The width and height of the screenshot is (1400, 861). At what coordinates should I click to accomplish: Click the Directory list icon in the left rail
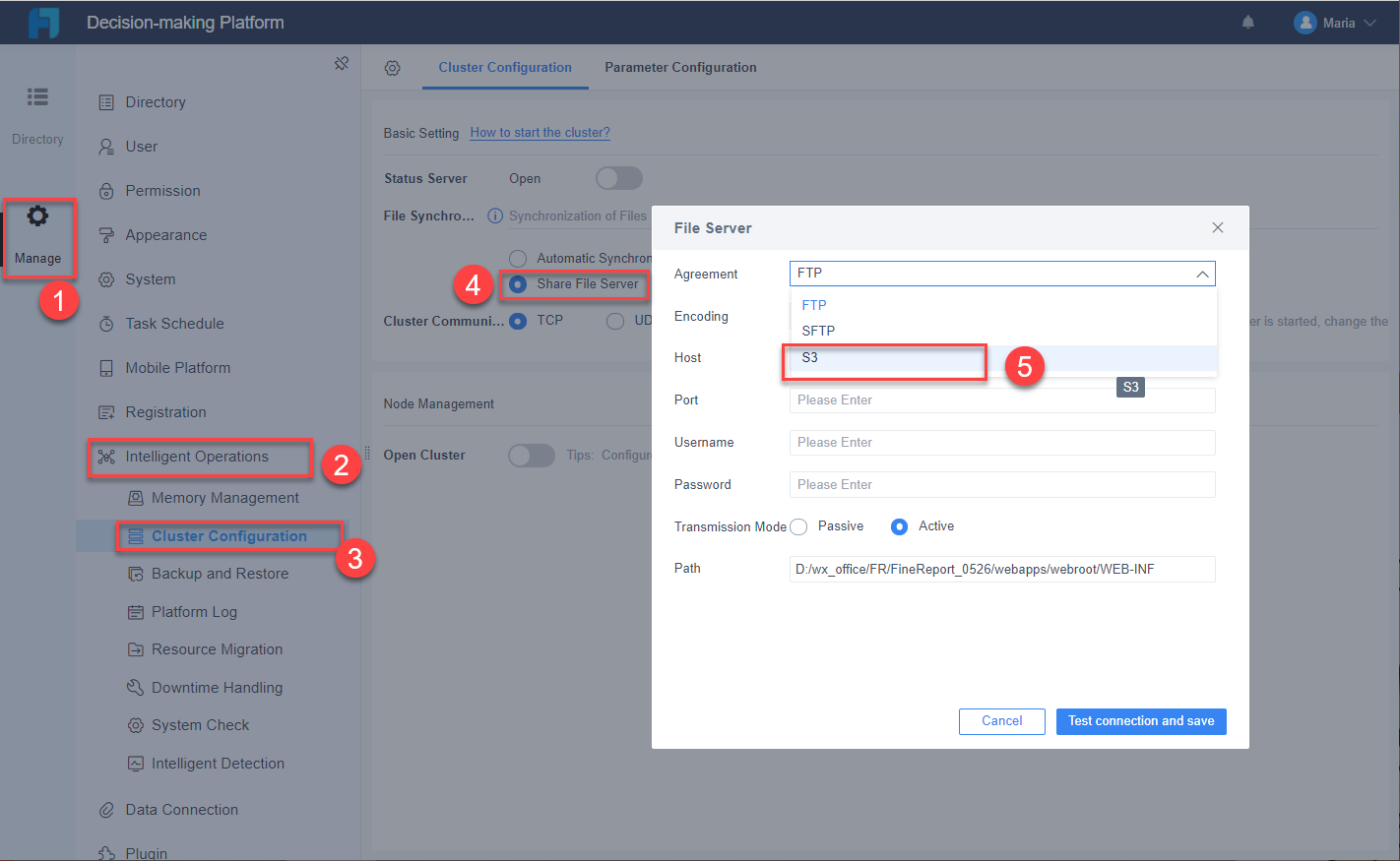tap(37, 96)
